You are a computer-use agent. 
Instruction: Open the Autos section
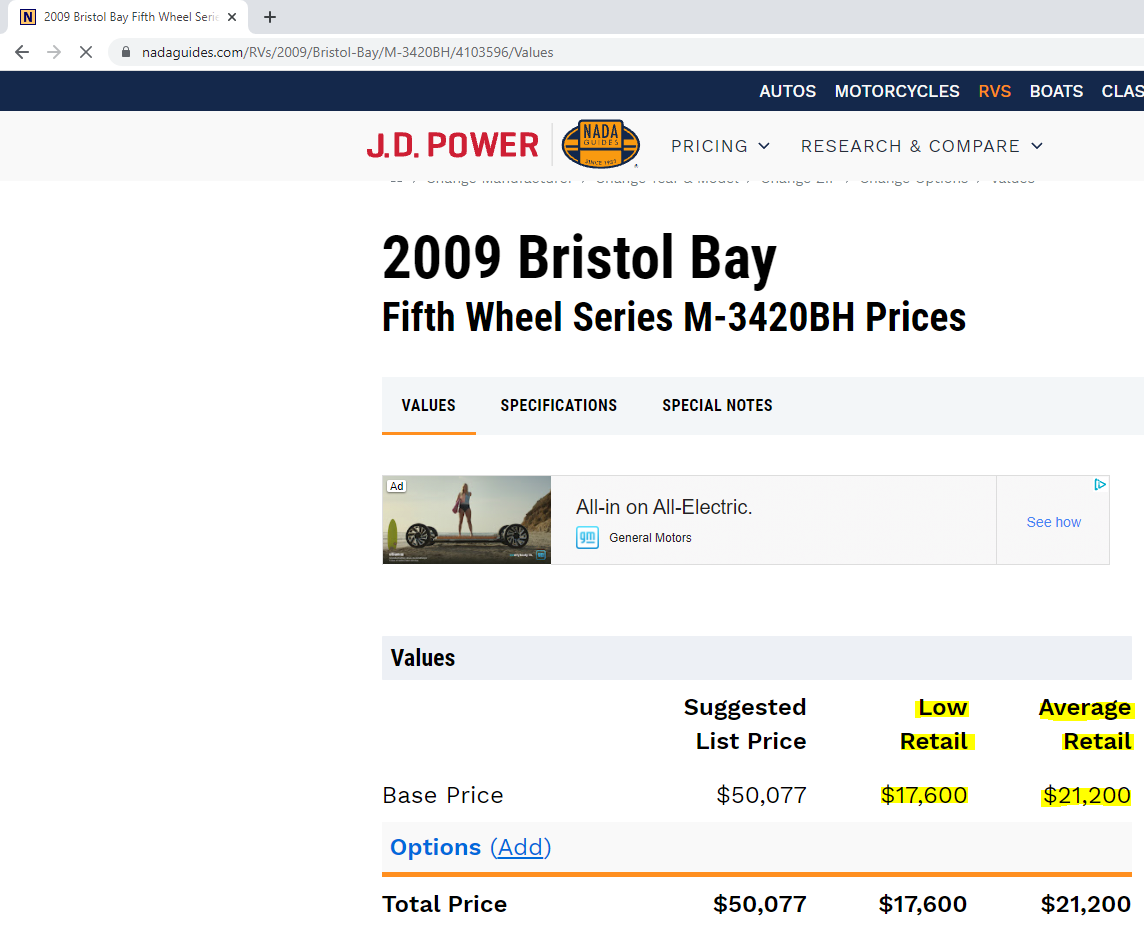coord(787,91)
